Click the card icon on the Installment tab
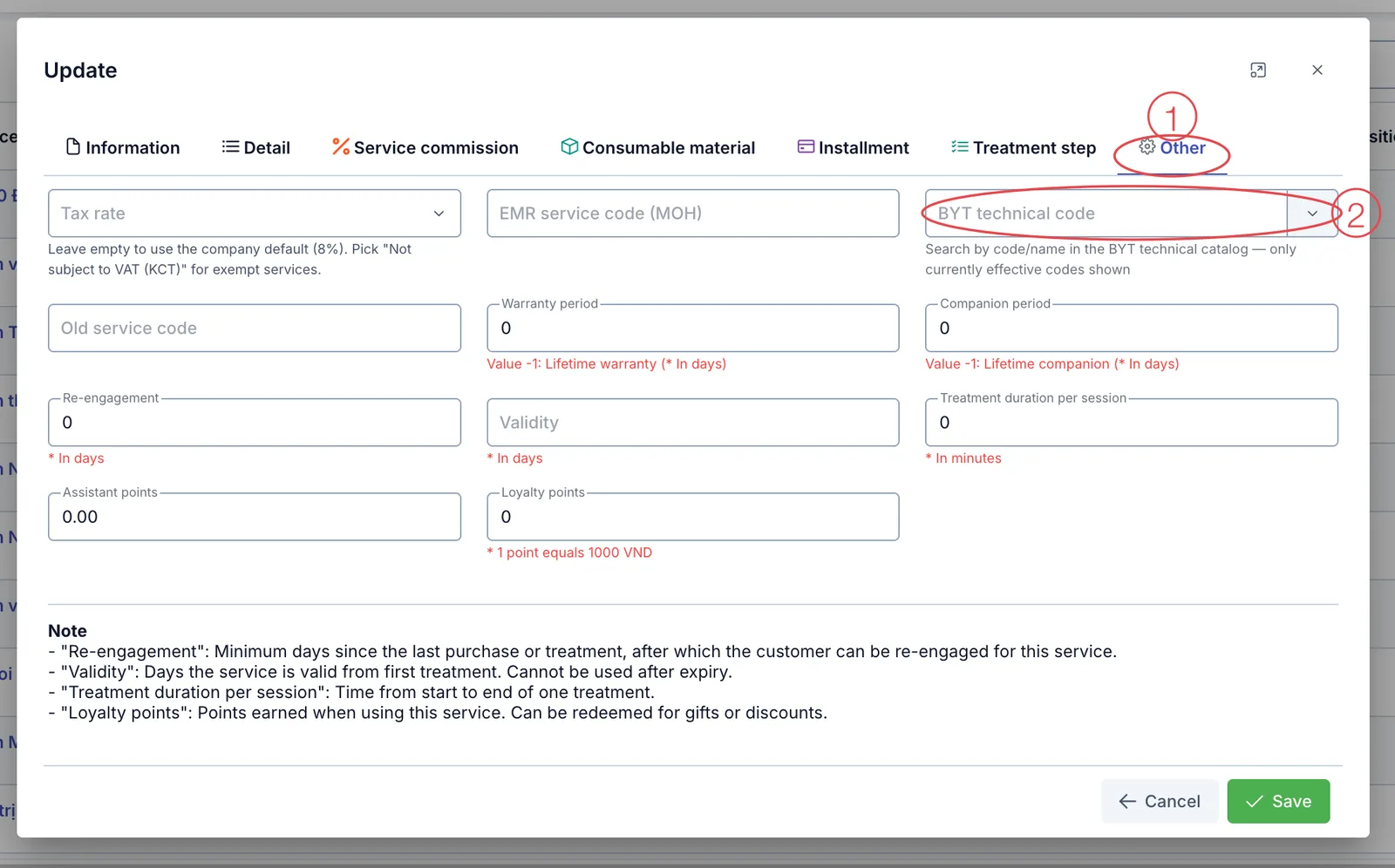Screen dimensions: 1395x868 pos(806,146)
